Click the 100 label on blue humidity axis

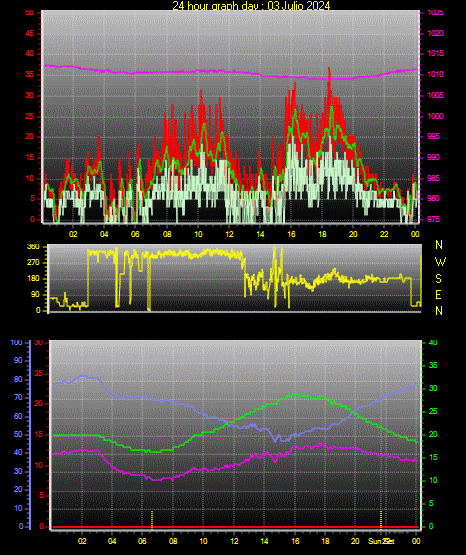click(17, 343)
